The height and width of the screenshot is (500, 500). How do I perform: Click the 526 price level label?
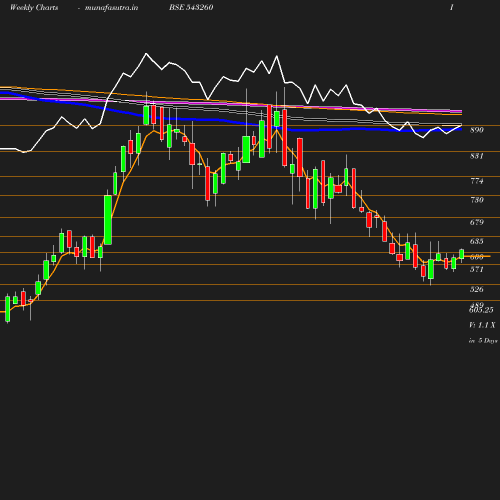coord(477,289)
